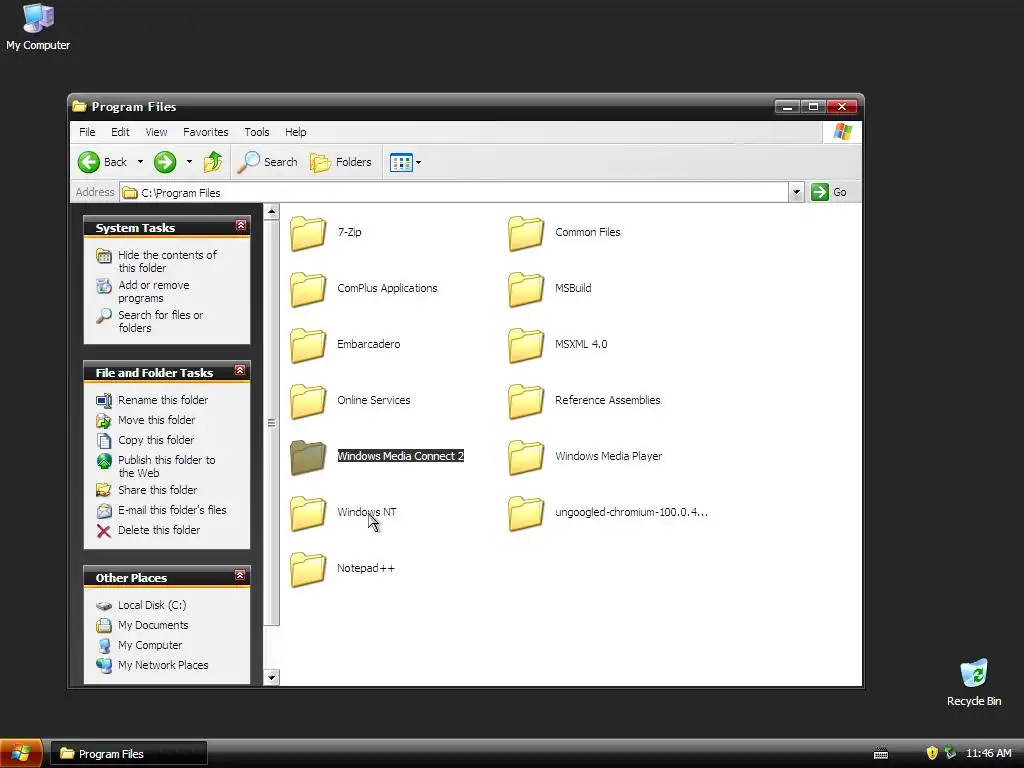The image size is (1024, 768).
Task: Open the Forward history dropdown arrow
Action: [x=189, y=162]
